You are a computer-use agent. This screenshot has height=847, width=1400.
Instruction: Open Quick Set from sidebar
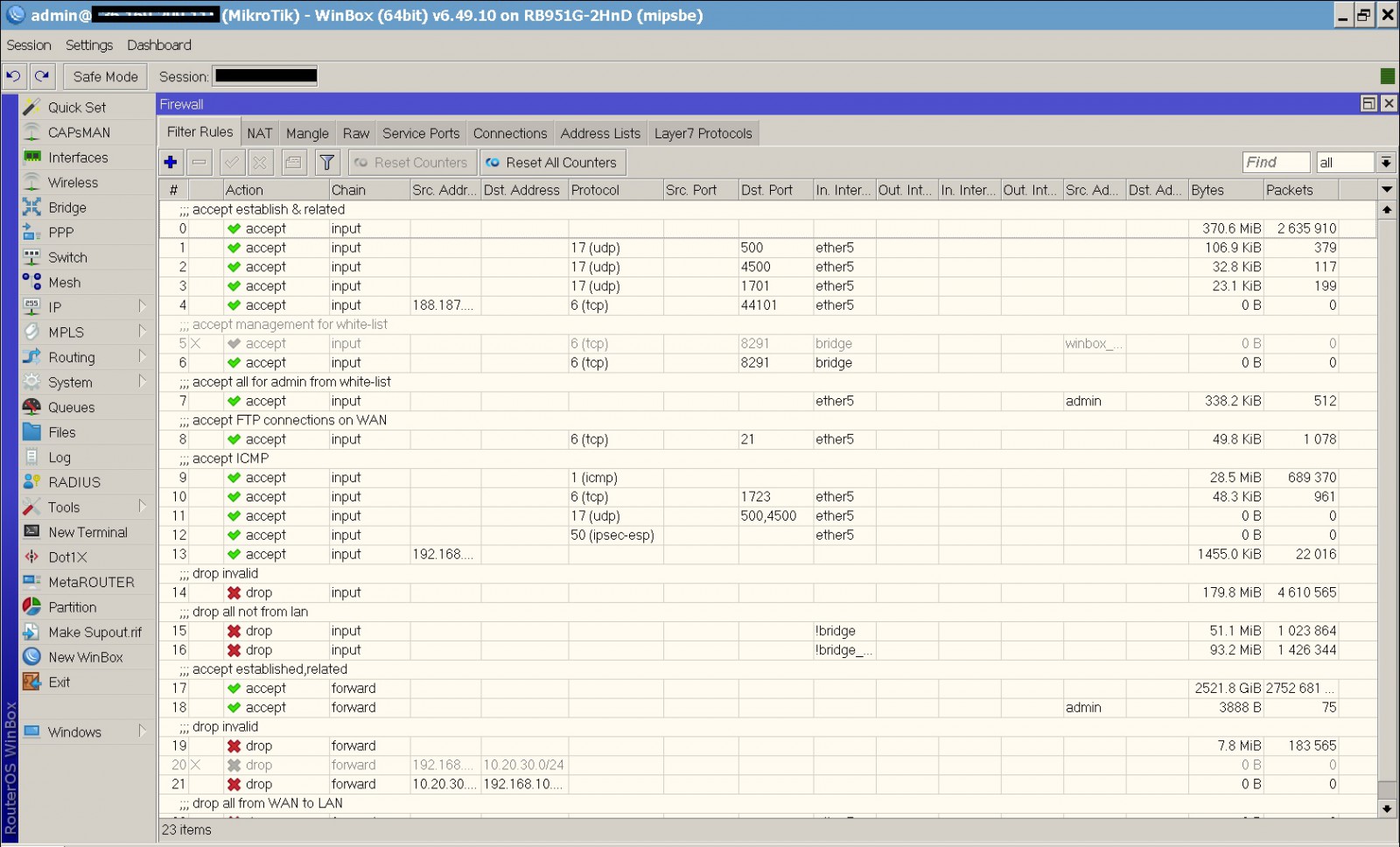point(77,108)
